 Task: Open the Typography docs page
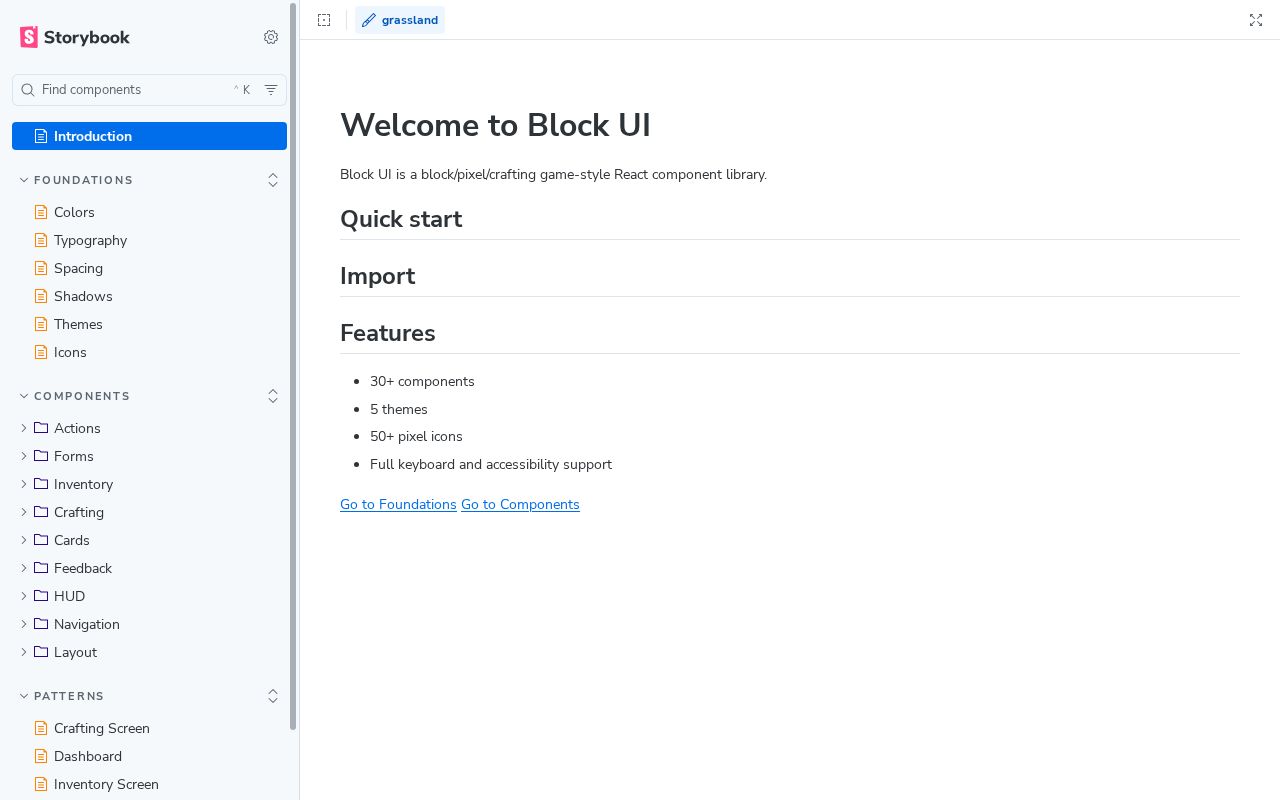149,240
